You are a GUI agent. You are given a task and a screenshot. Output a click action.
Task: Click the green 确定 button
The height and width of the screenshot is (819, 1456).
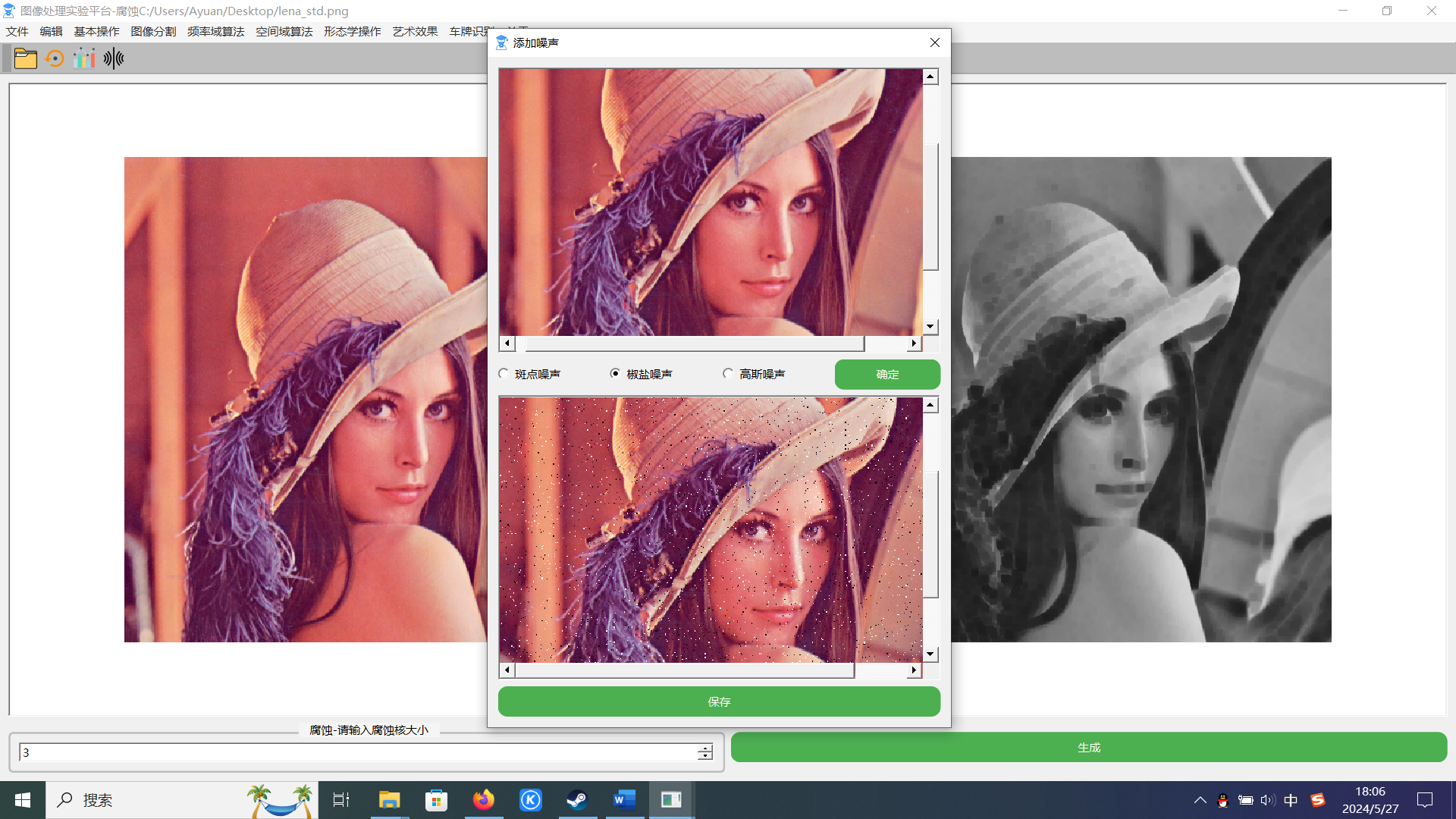point(887,375)
